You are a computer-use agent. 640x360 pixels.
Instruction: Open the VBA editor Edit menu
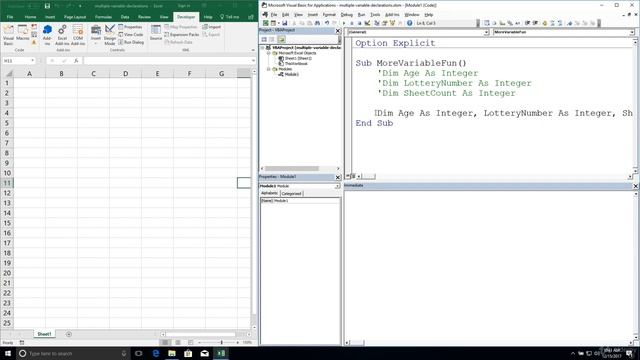[x=285, y=15]
